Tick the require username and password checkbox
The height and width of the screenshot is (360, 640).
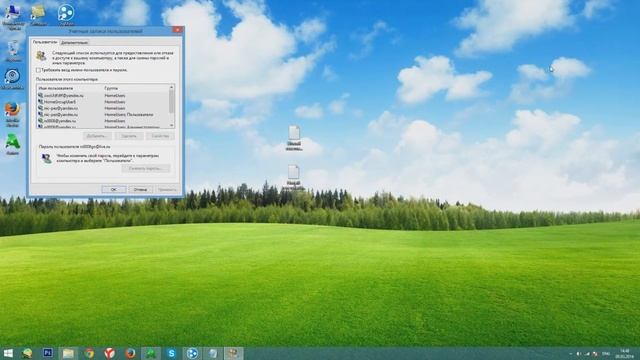pyautogui.click(x=39, y=70)
